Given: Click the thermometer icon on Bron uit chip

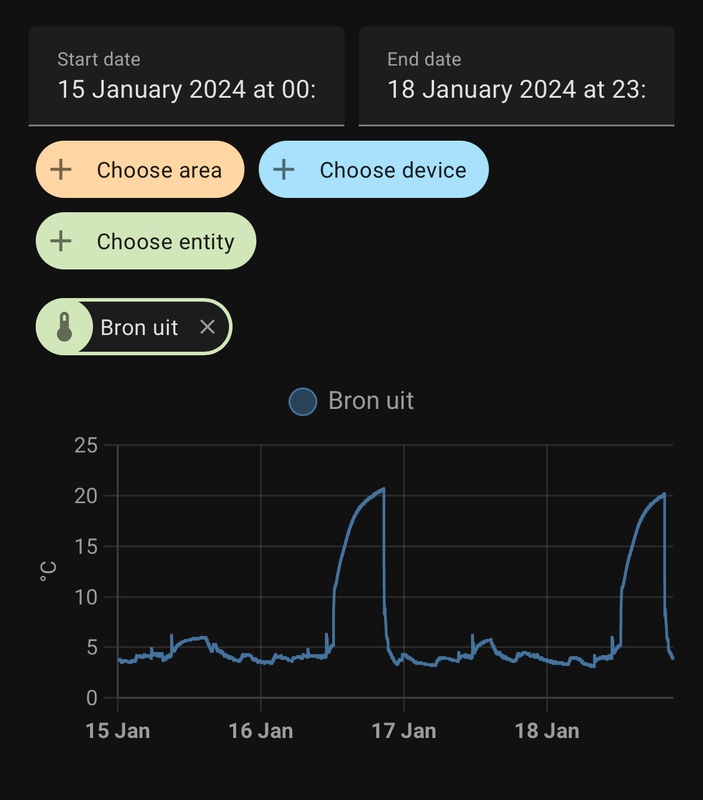Looking at the screenshot, I should pos(65,327).
